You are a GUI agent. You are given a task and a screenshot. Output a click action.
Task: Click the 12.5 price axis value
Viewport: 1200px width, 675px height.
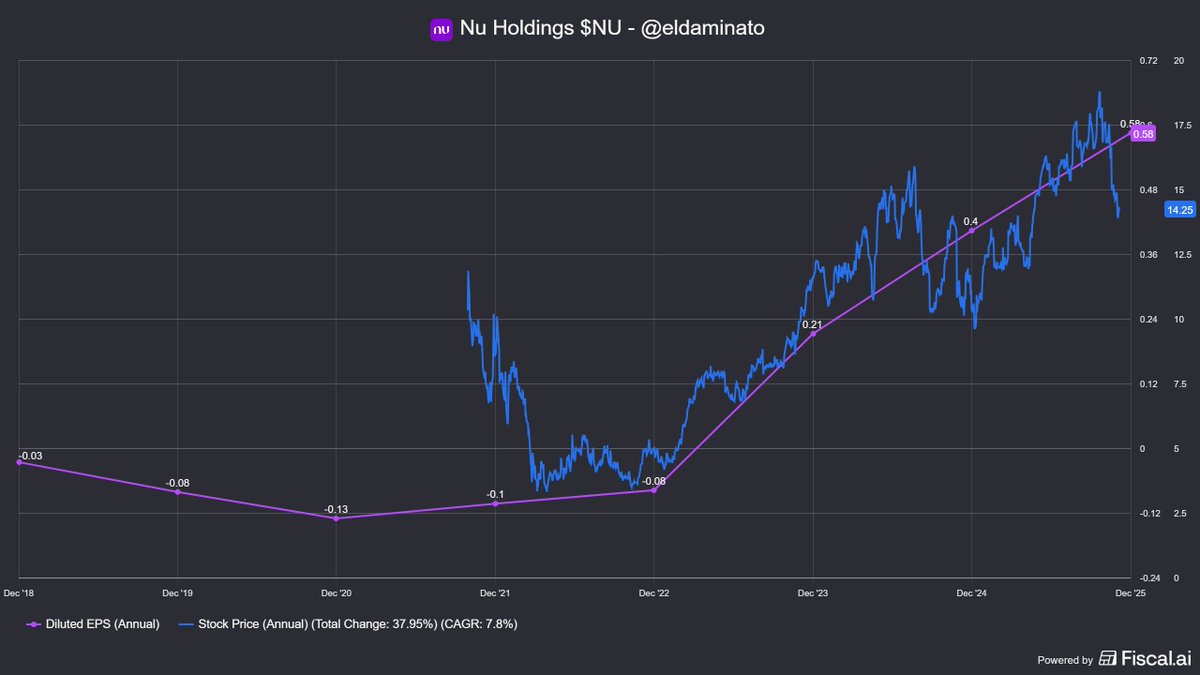(1181, 255)
